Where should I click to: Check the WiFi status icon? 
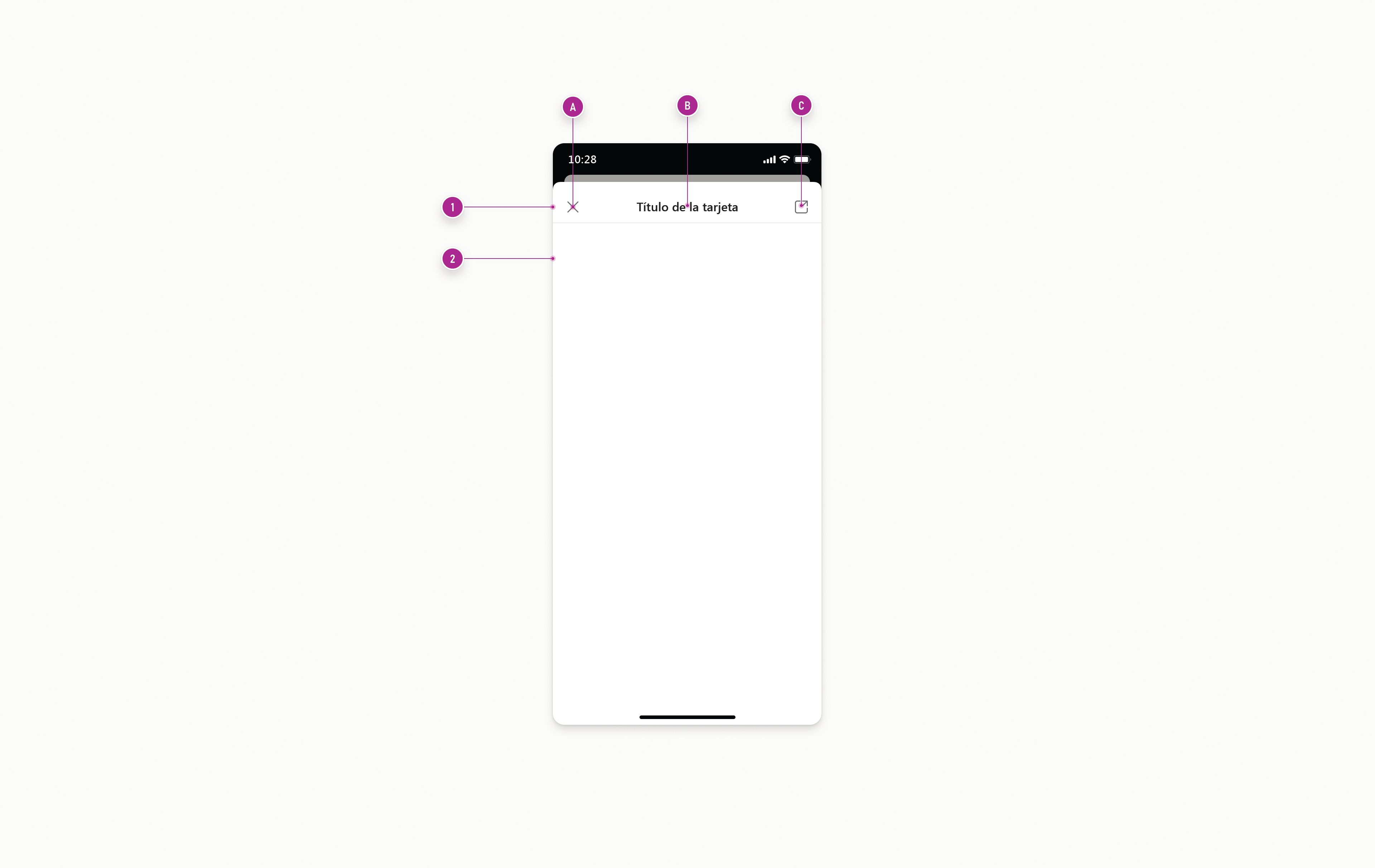tap(783, 159)
